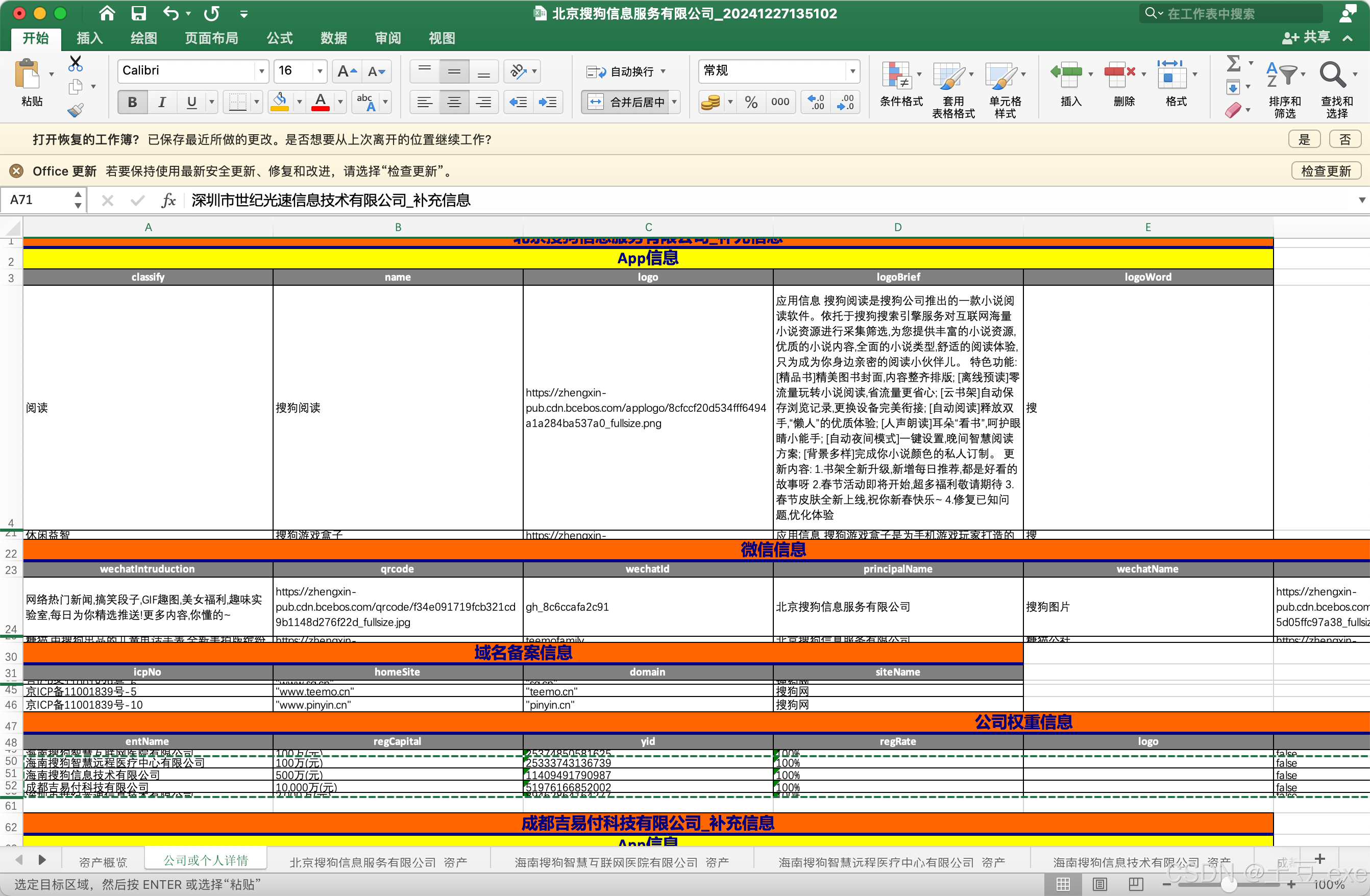This screenshot has width=1370, height=896.
Task: Toggle Underline formatting
Action: coord(192,103)
